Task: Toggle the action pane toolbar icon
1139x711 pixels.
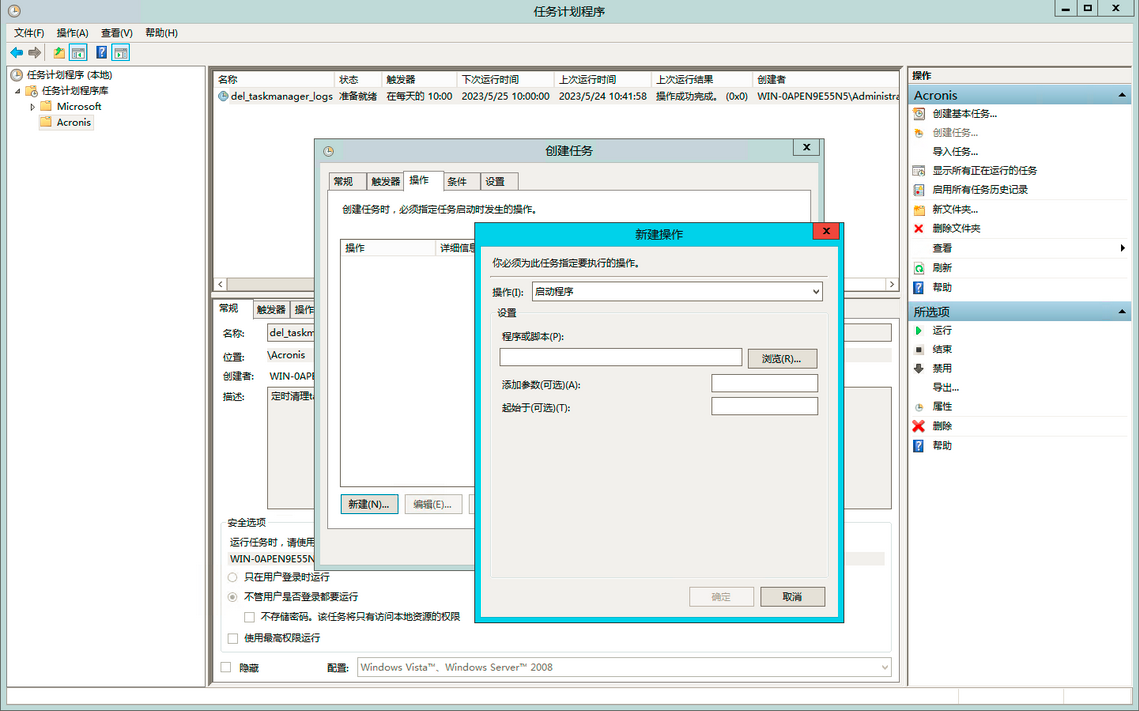Action: [121, 52]
